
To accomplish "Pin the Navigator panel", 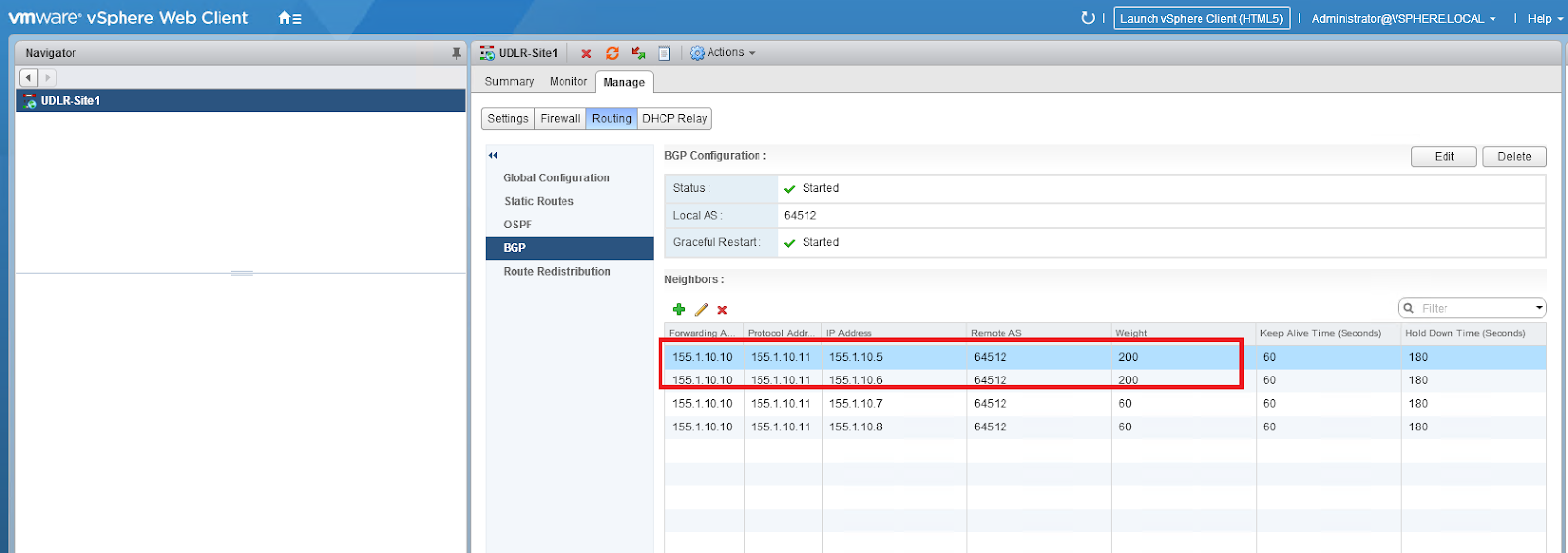I will 456,53.
